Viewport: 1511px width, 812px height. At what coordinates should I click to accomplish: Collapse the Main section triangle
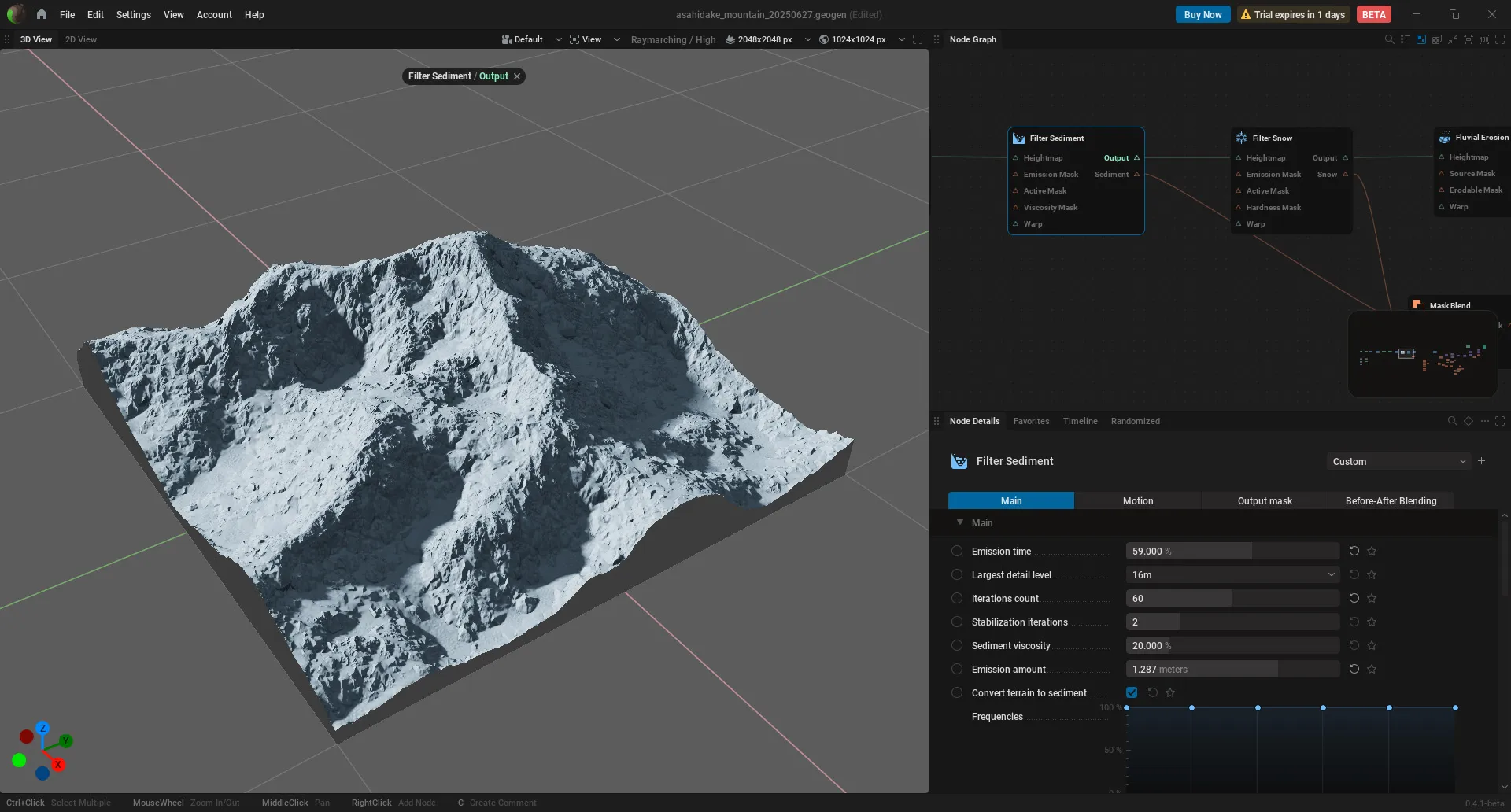pyautogui.click(x=959, y=522)
